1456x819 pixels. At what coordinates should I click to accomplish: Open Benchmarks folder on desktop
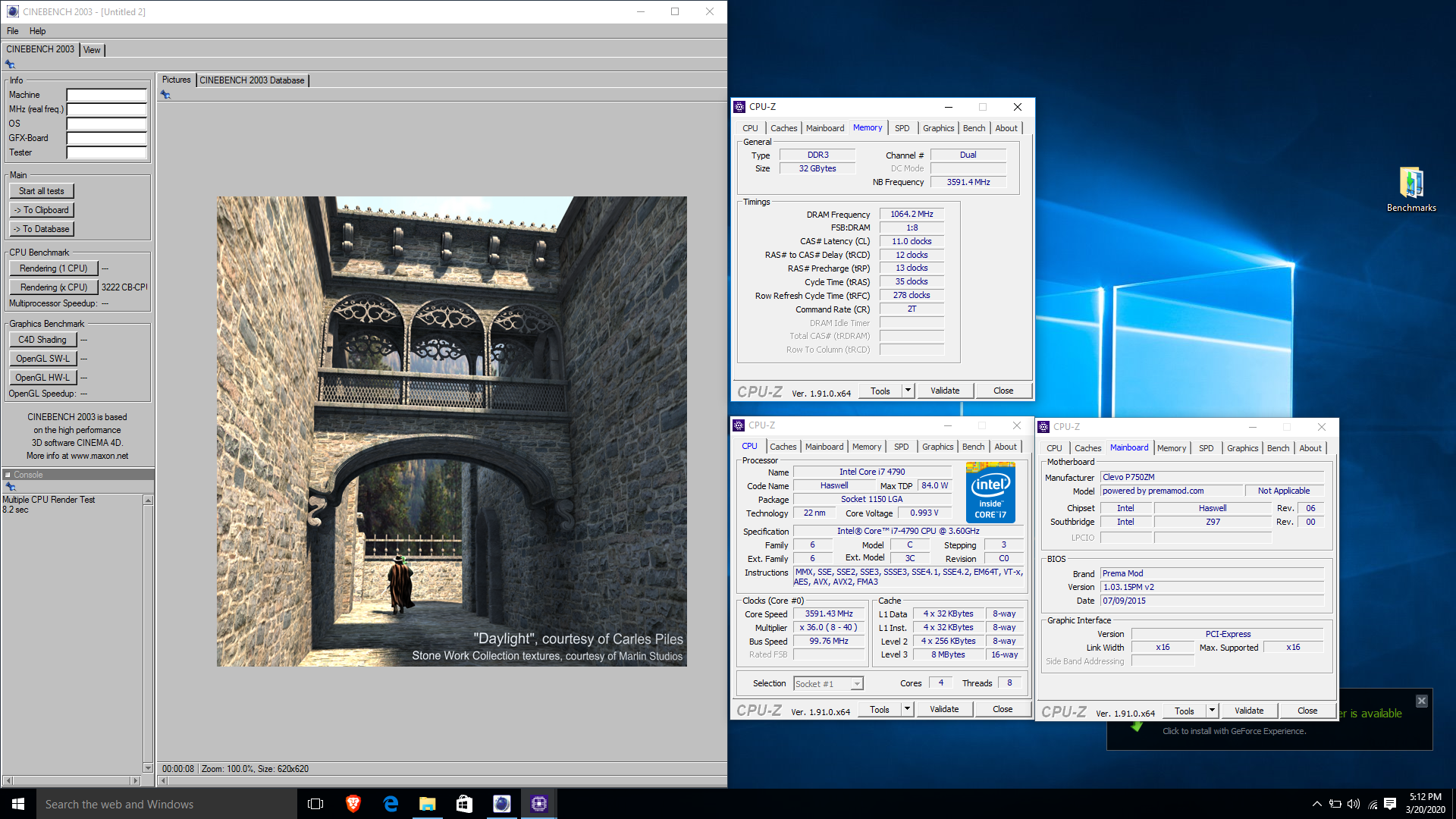(x=1411, y=190)
